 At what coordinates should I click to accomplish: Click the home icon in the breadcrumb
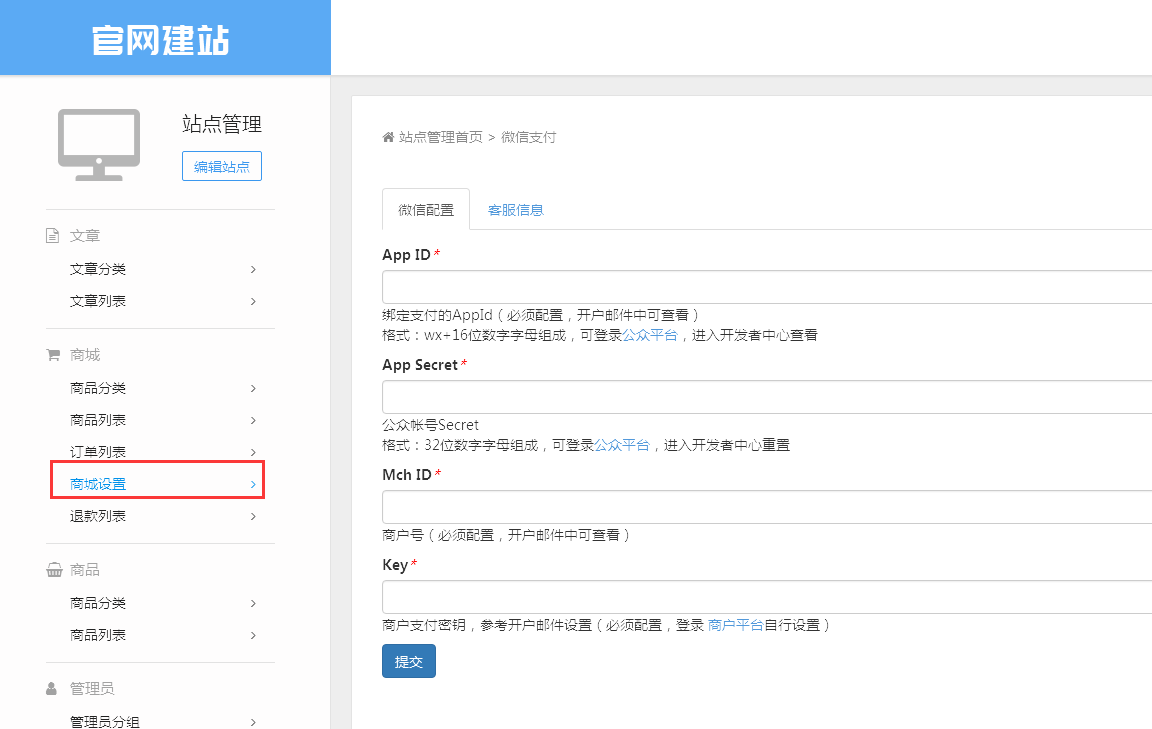tap(388, 137)
